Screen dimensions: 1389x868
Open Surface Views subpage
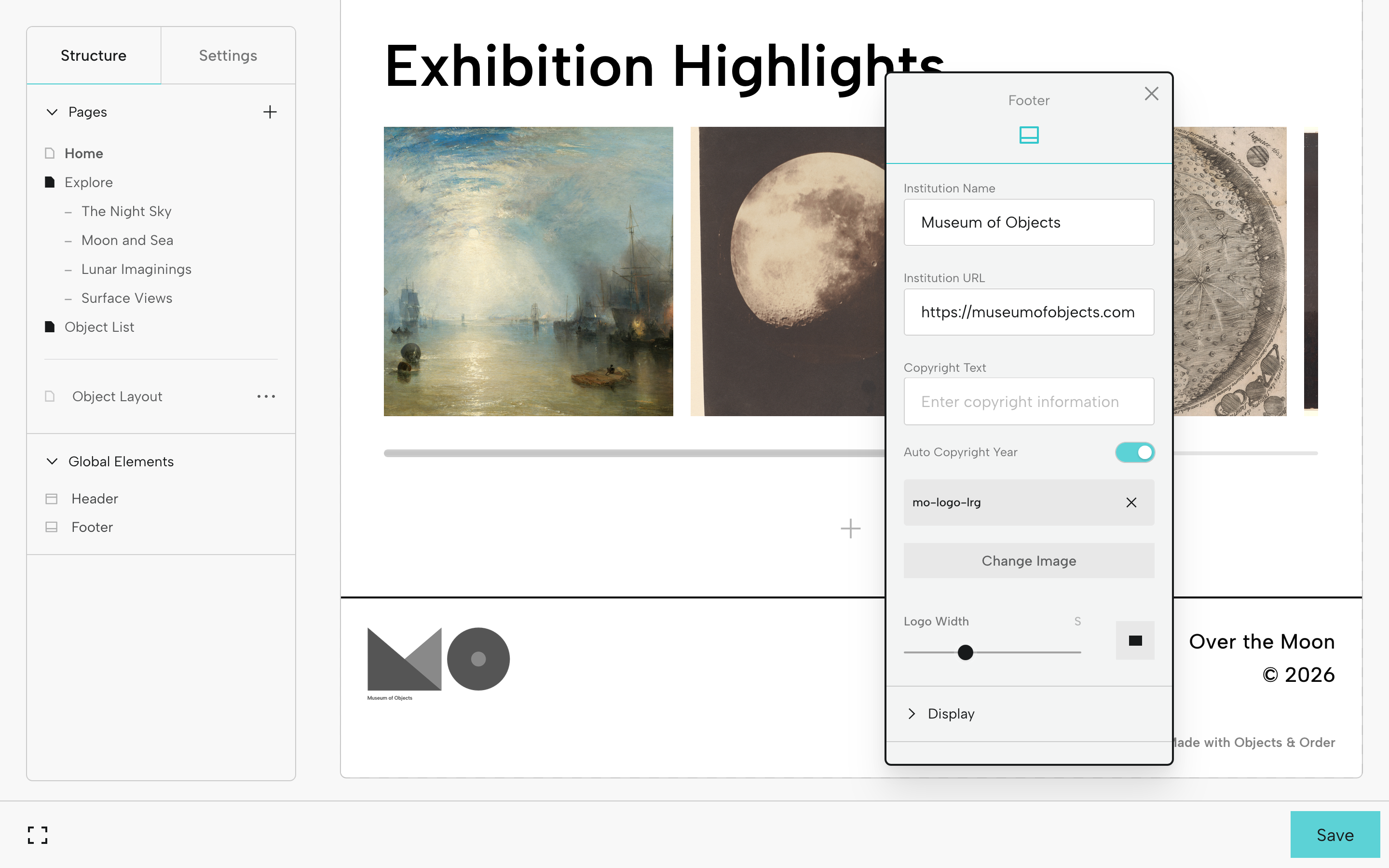[126, 298]
